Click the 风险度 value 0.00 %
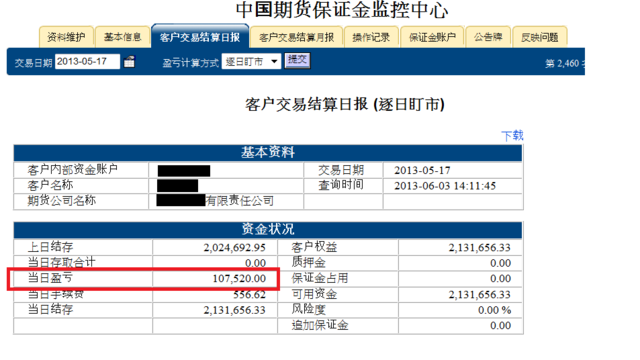 tap(494, 310)
